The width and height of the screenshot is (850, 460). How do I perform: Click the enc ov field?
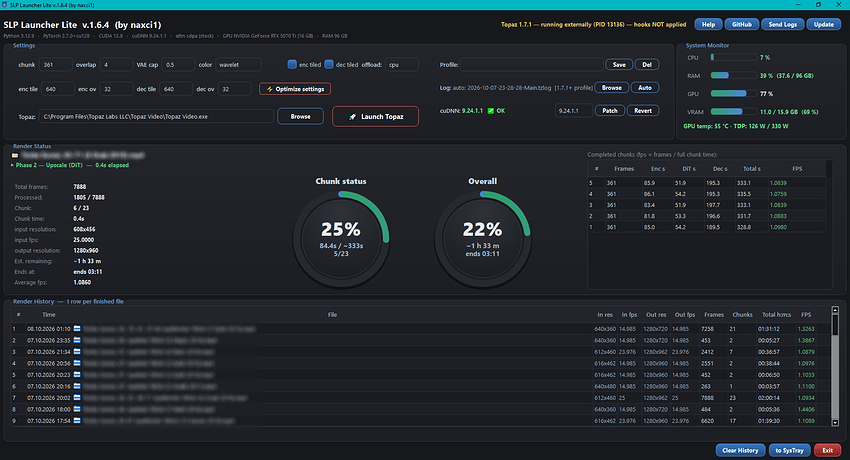pyautogui.click(x=115, y=89)
